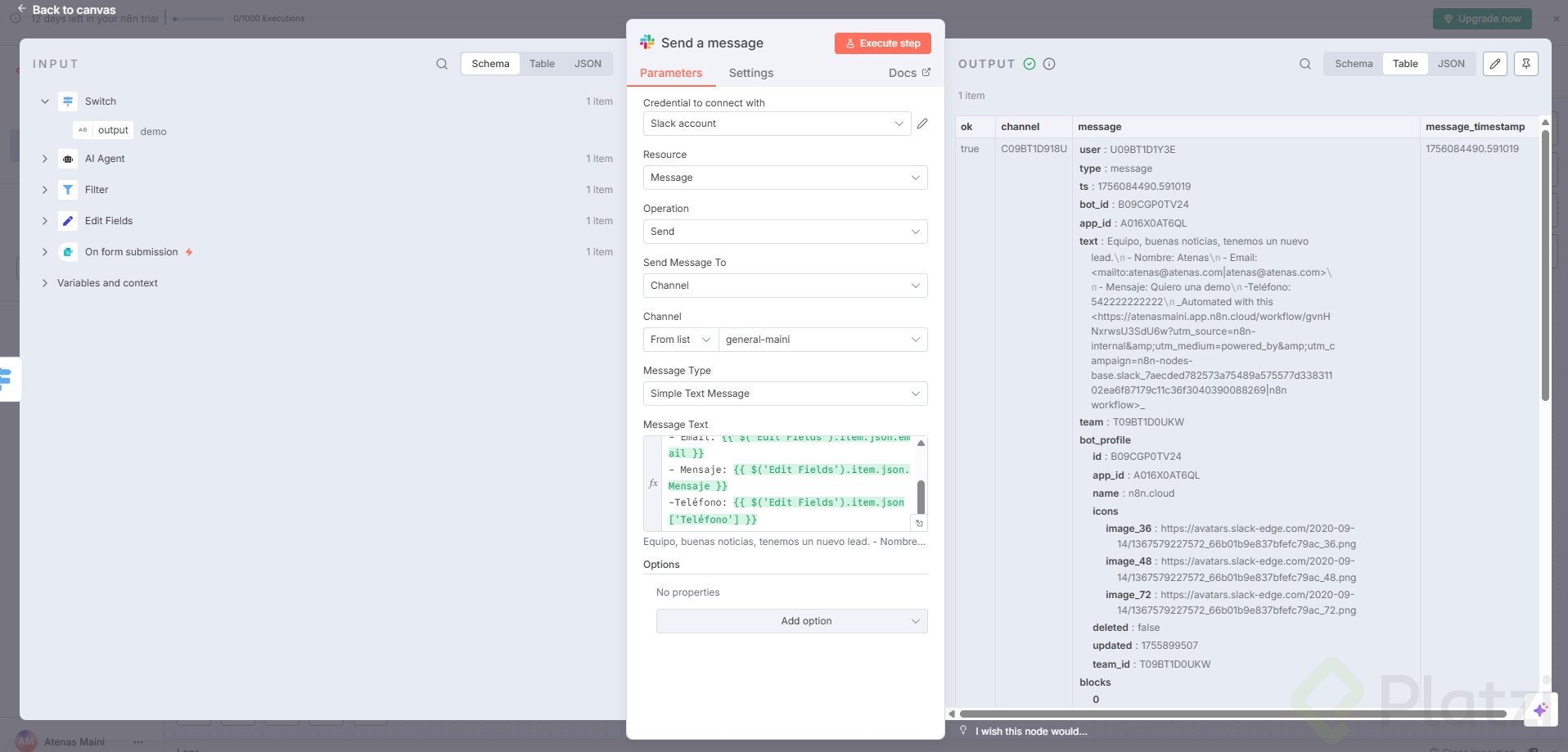Click the Upgrade now button

(x=1482, y=19)
